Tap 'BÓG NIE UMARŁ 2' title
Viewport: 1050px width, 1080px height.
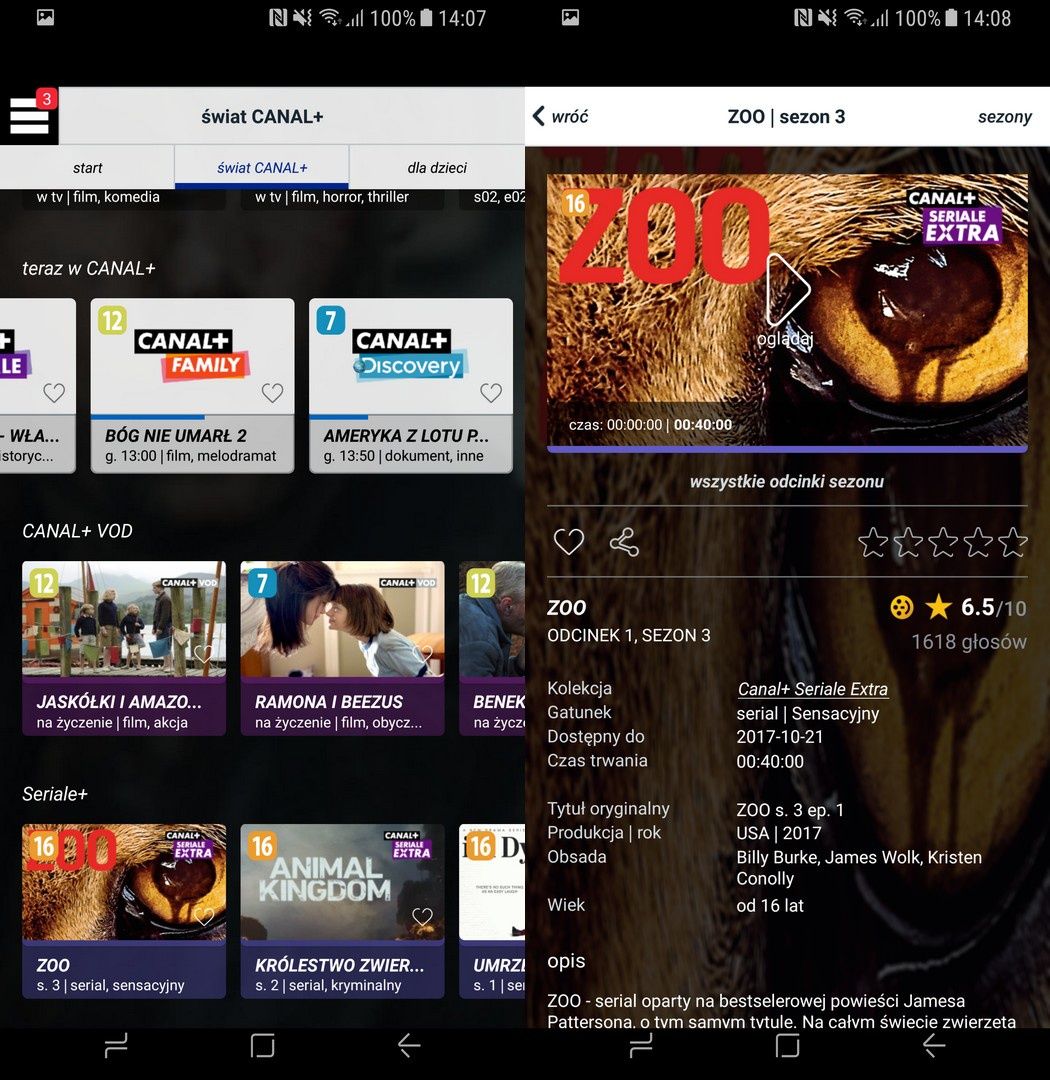pos(176,435)
